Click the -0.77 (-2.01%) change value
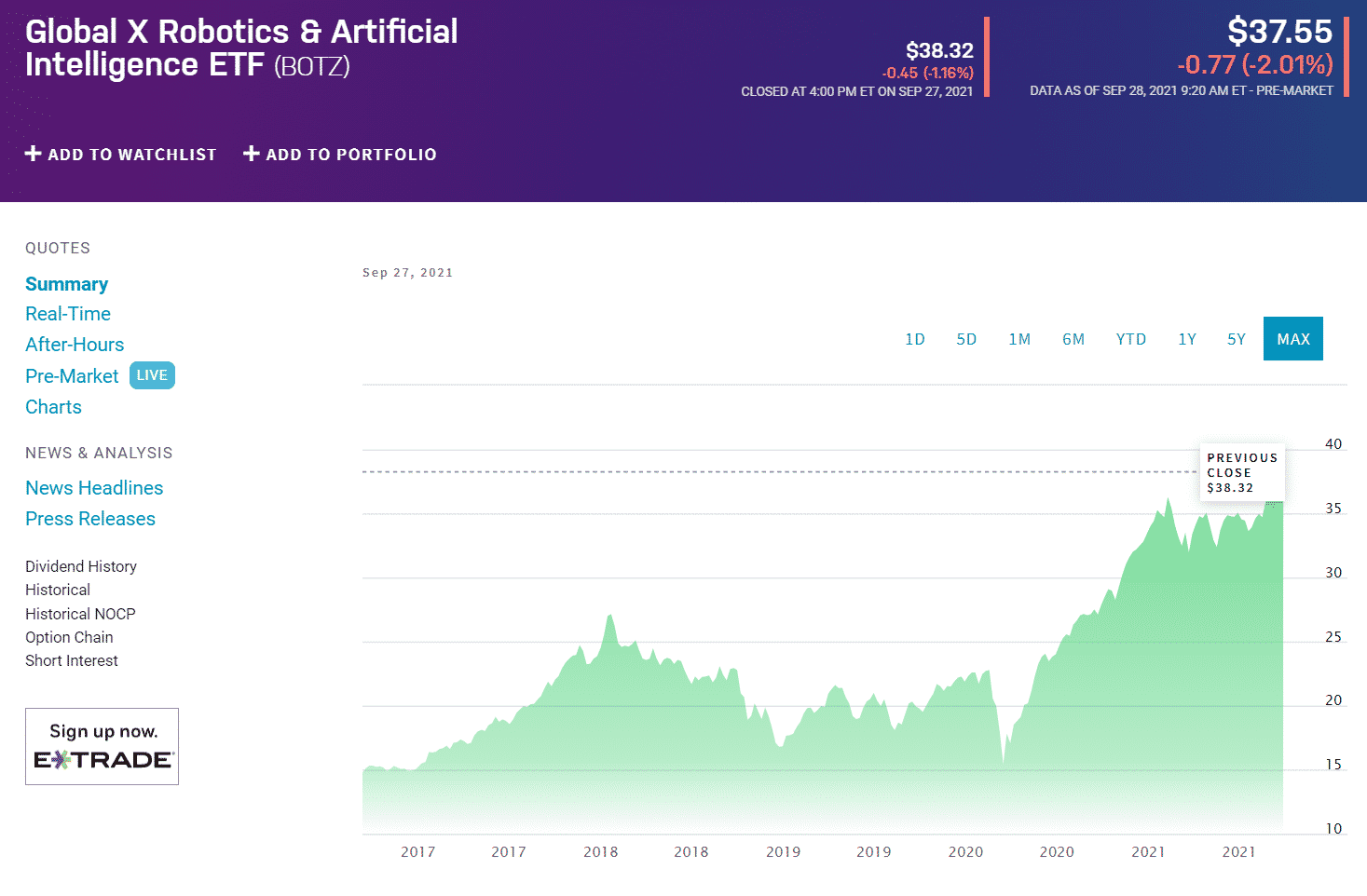Image resolution: width=1367 pixels, height=896 pixels. click(x=1254, y=64)
